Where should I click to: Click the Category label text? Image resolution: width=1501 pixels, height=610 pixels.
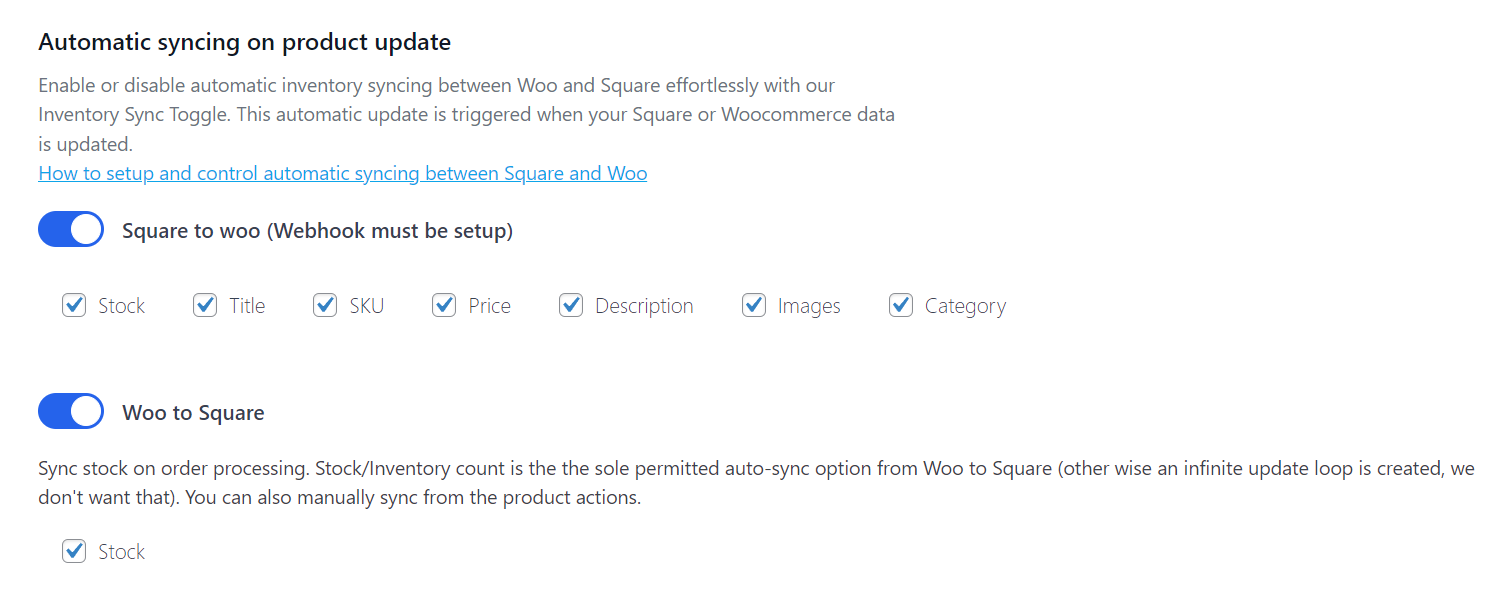click(965, 305)
